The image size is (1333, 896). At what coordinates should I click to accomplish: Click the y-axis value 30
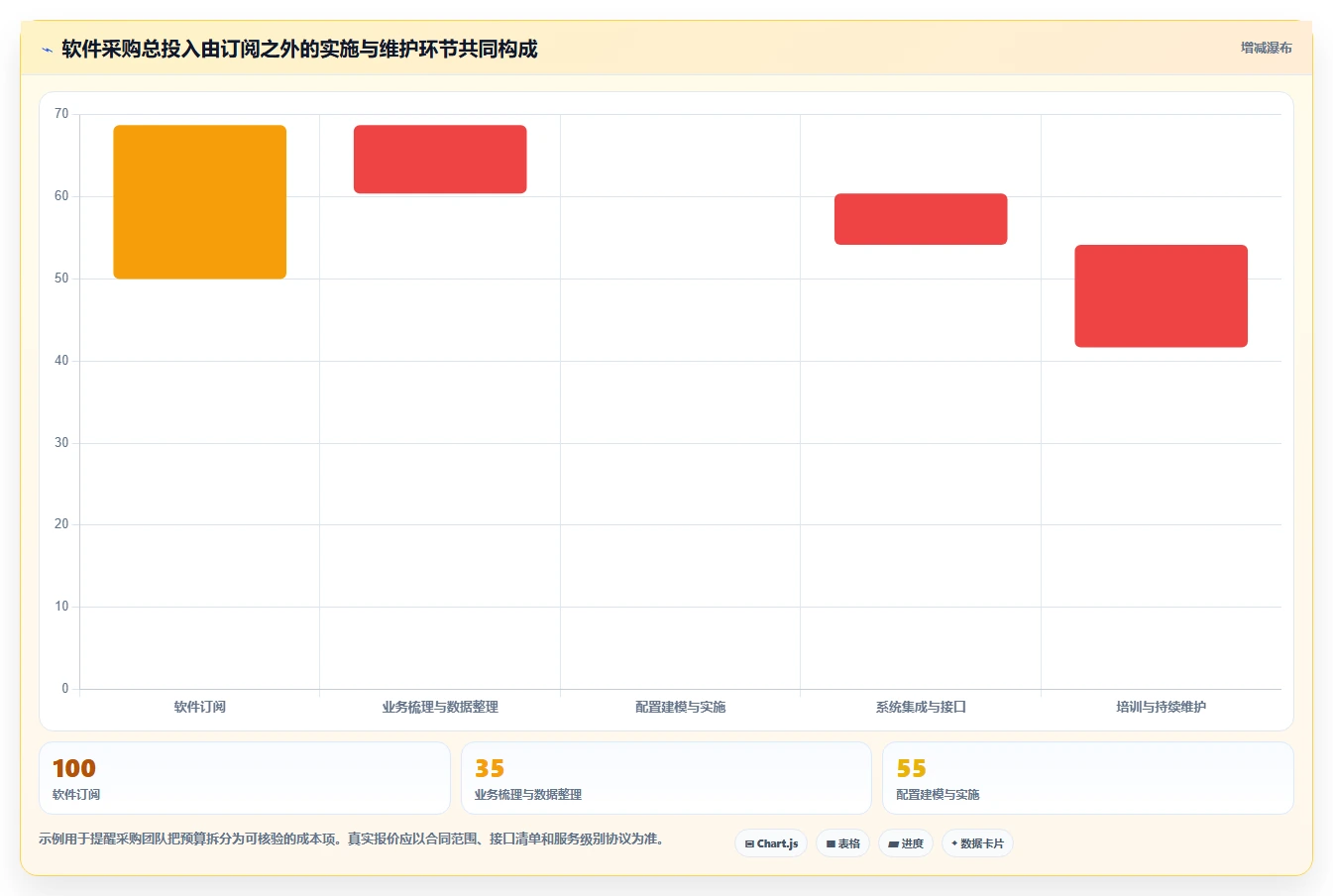coord(61,443)
